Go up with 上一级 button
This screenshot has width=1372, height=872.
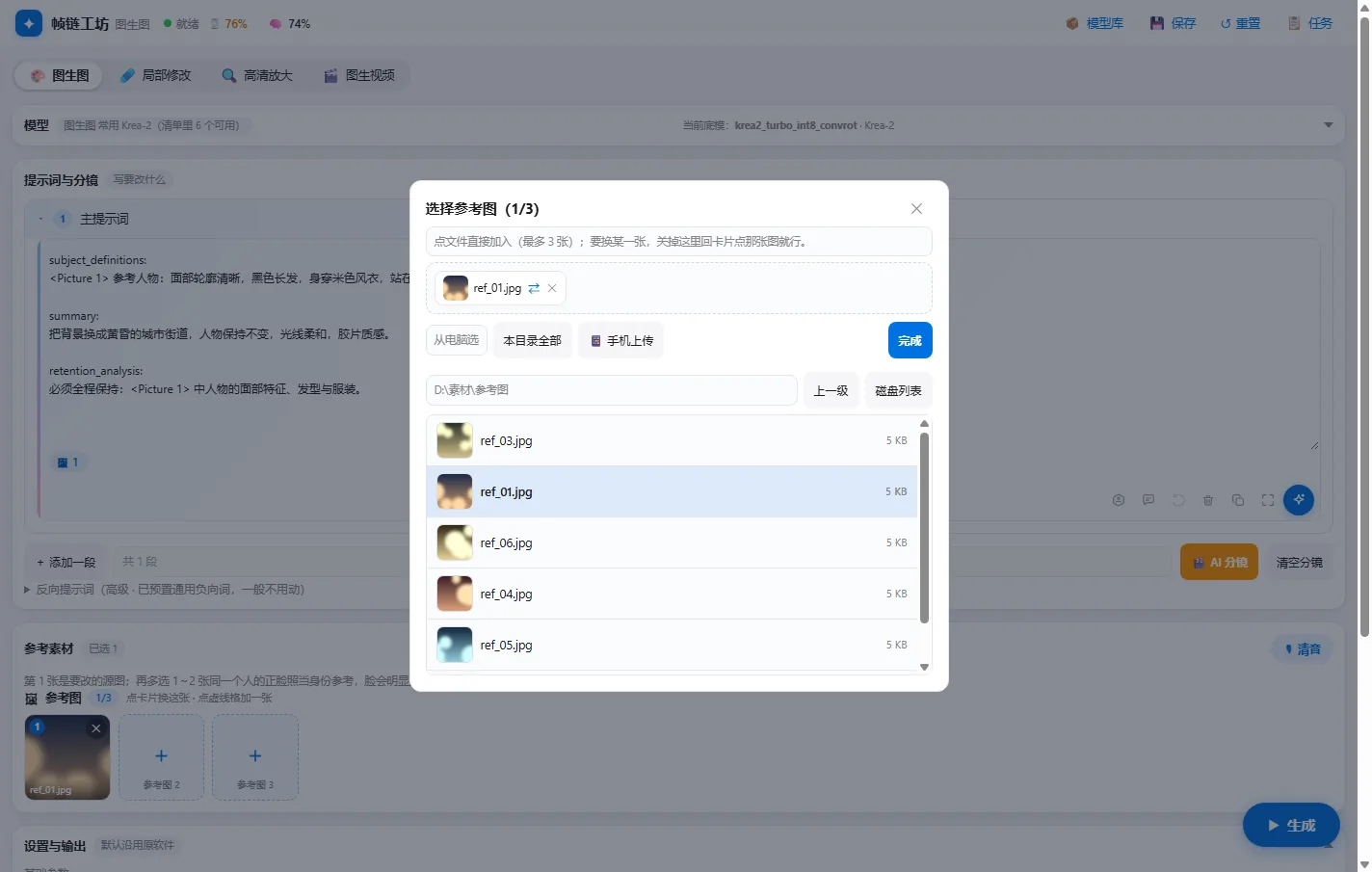coord(831,390)
